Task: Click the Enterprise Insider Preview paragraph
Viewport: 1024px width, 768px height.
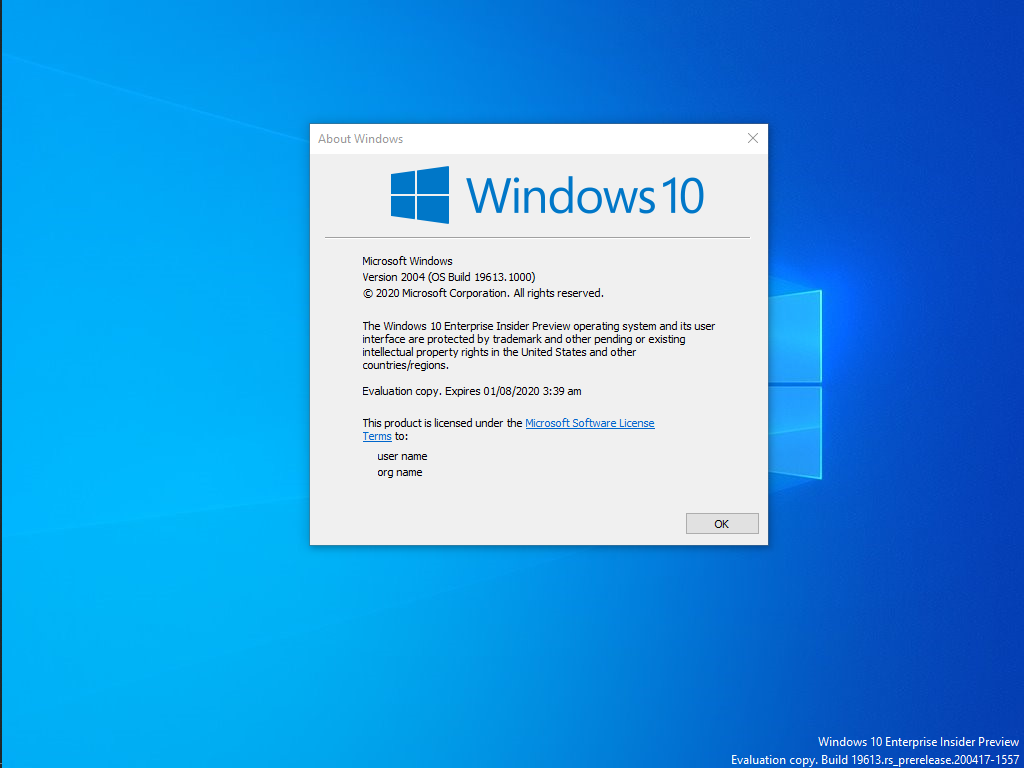Action: [539, 345]
